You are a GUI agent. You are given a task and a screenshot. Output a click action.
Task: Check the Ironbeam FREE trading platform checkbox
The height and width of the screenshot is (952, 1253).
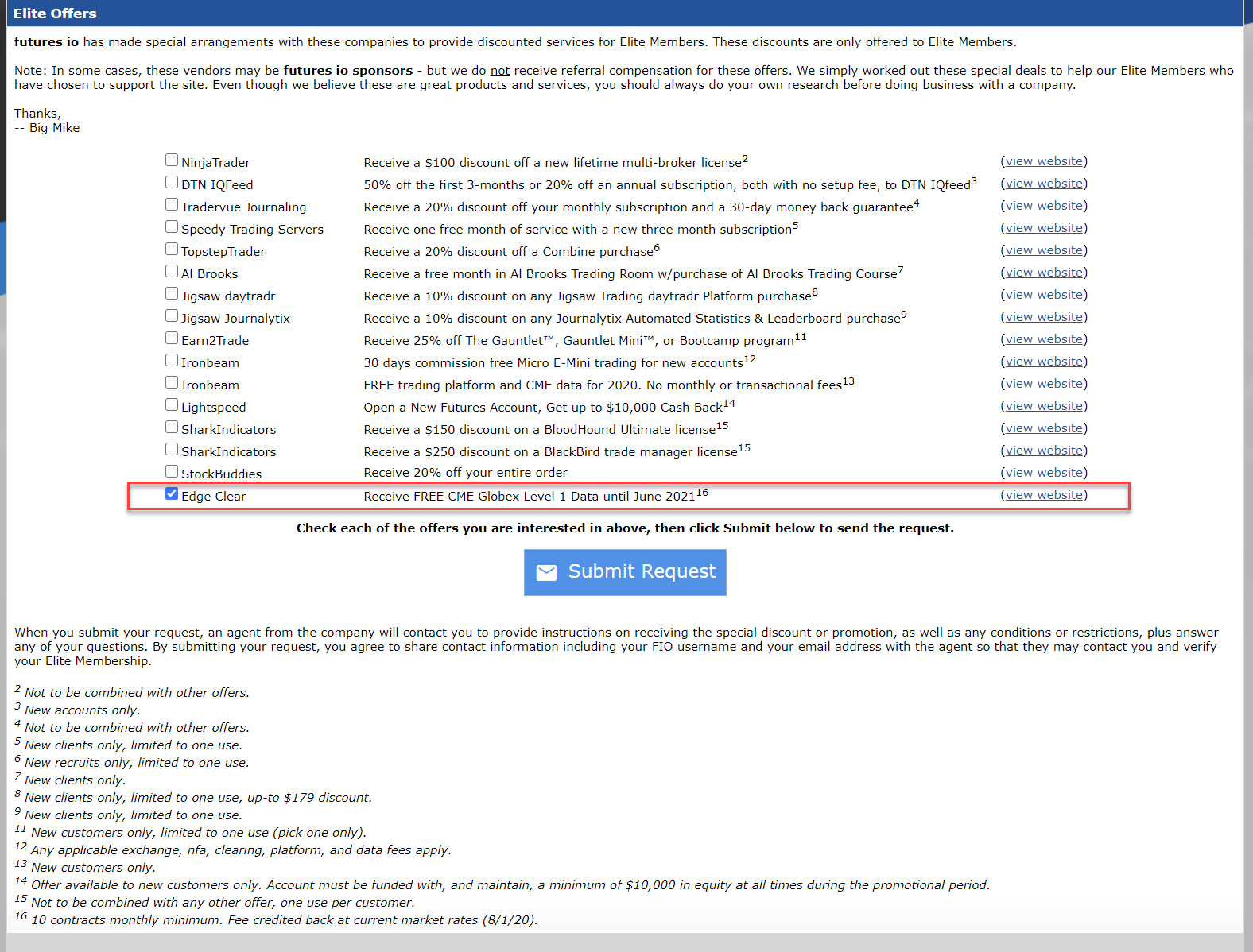[172, 382]
